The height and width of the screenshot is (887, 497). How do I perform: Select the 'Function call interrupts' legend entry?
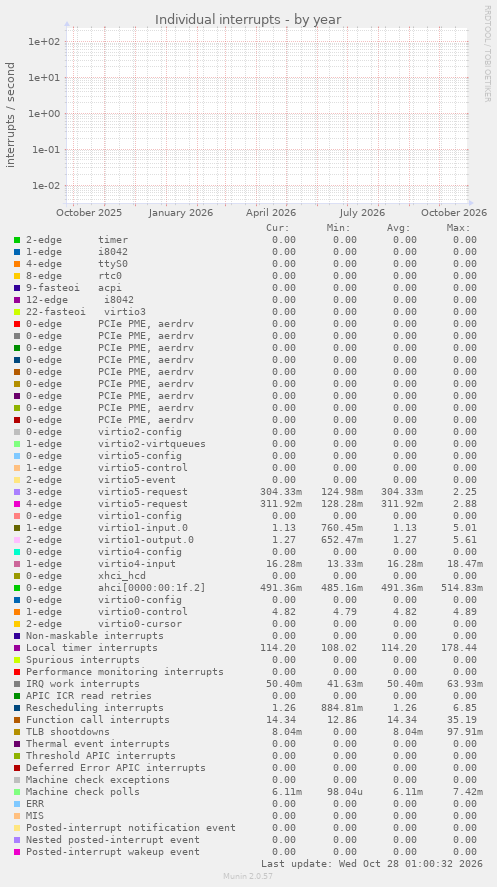point(98,720)
